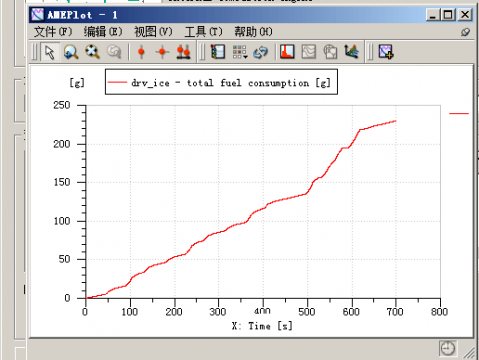Click the X: Time [s] axis label

coord(262,326)
